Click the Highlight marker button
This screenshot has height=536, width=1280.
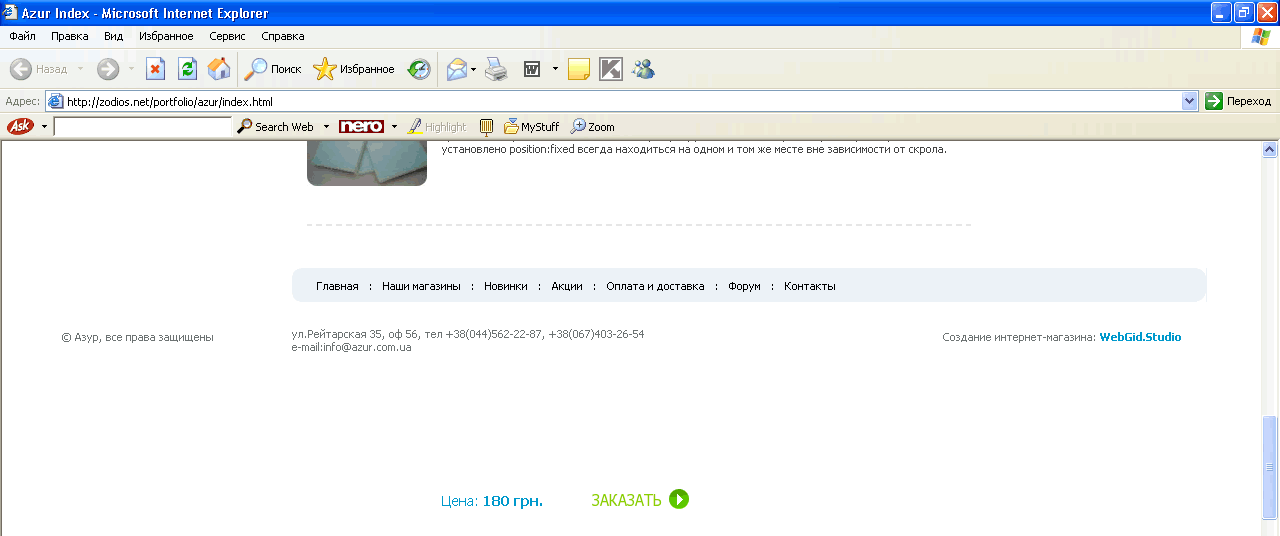click(437, 127)
